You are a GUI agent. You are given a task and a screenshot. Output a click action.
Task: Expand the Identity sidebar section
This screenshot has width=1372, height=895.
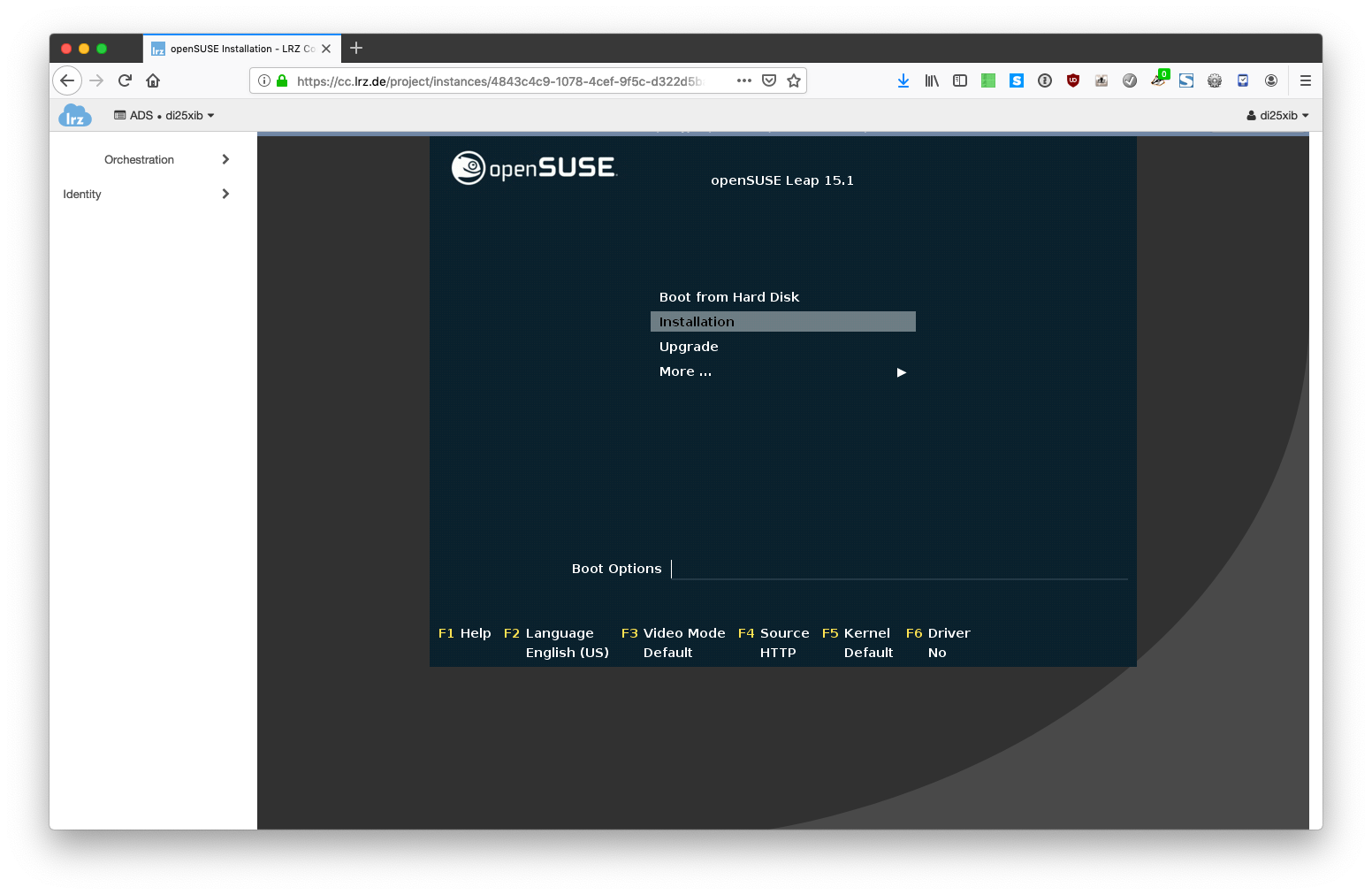[146, 195]
